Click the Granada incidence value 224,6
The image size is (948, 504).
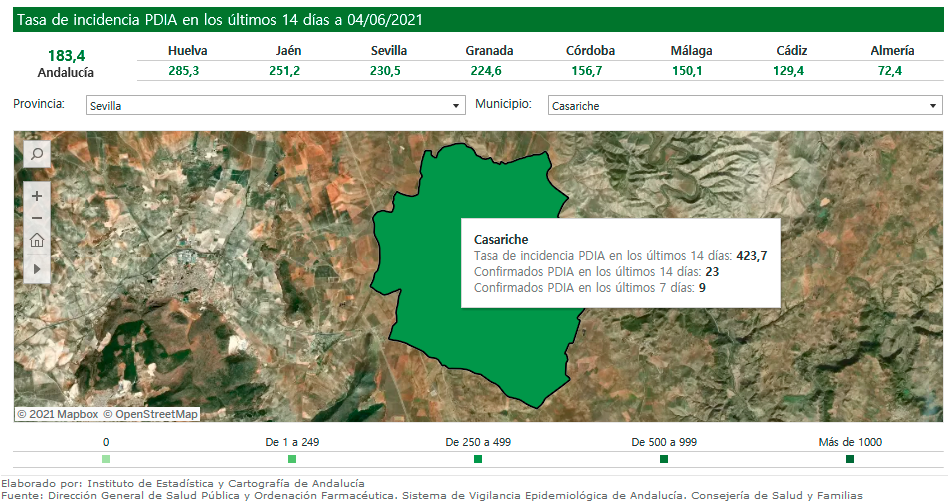tap(489, 70)
